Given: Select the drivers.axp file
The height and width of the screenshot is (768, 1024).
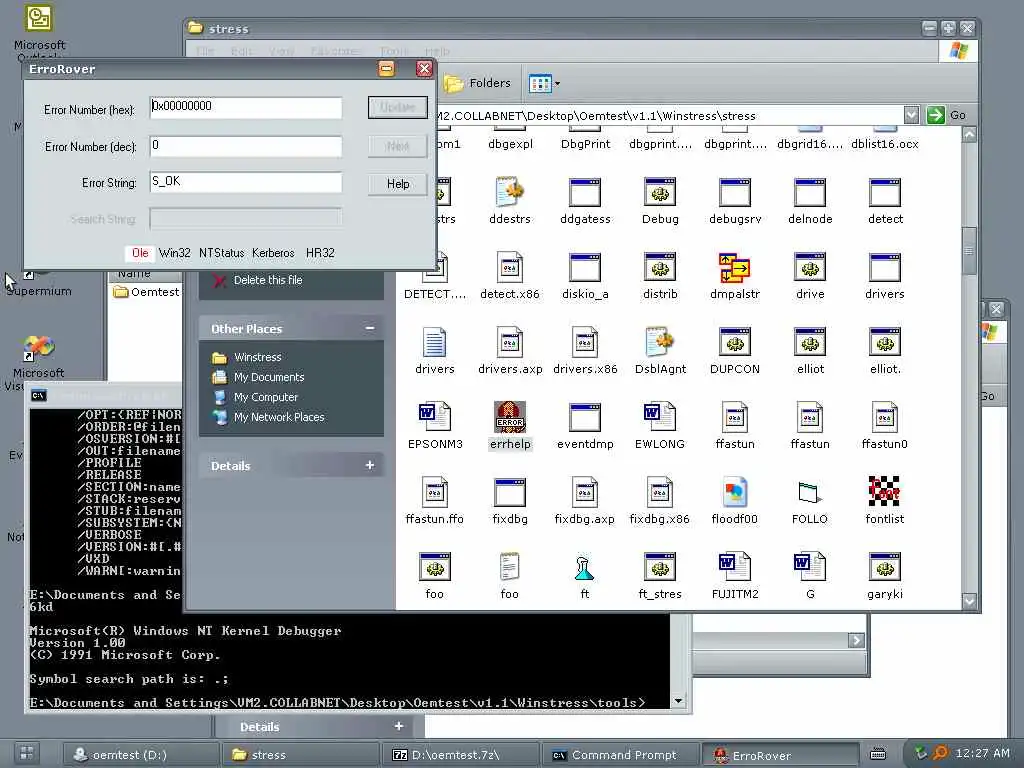Looking at the screenshot, I should coord(510,342).
